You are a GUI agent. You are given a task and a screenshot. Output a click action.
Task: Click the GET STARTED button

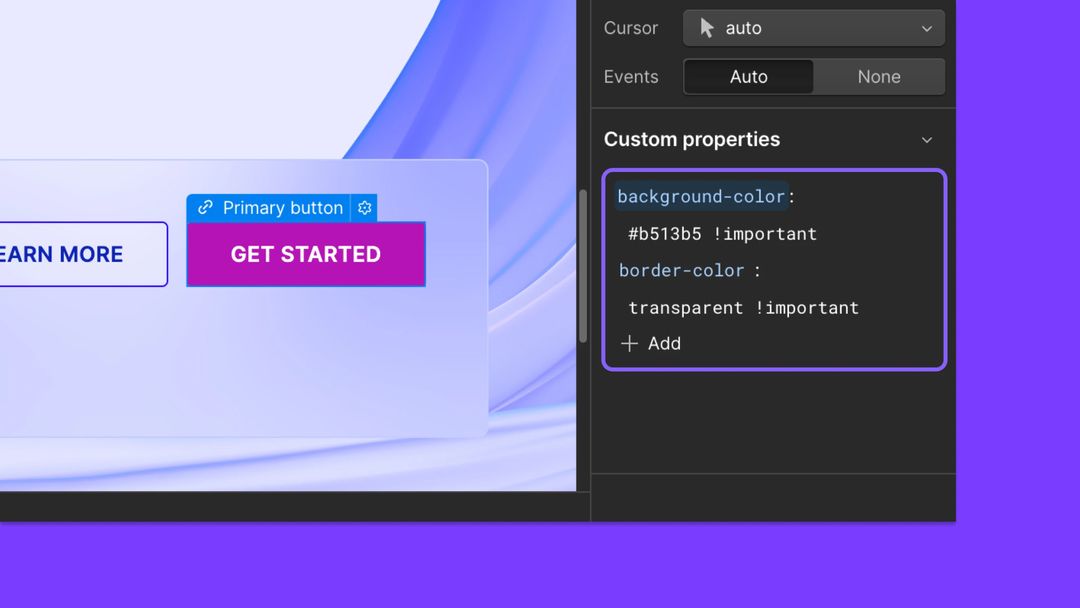(x=305, y=254)
